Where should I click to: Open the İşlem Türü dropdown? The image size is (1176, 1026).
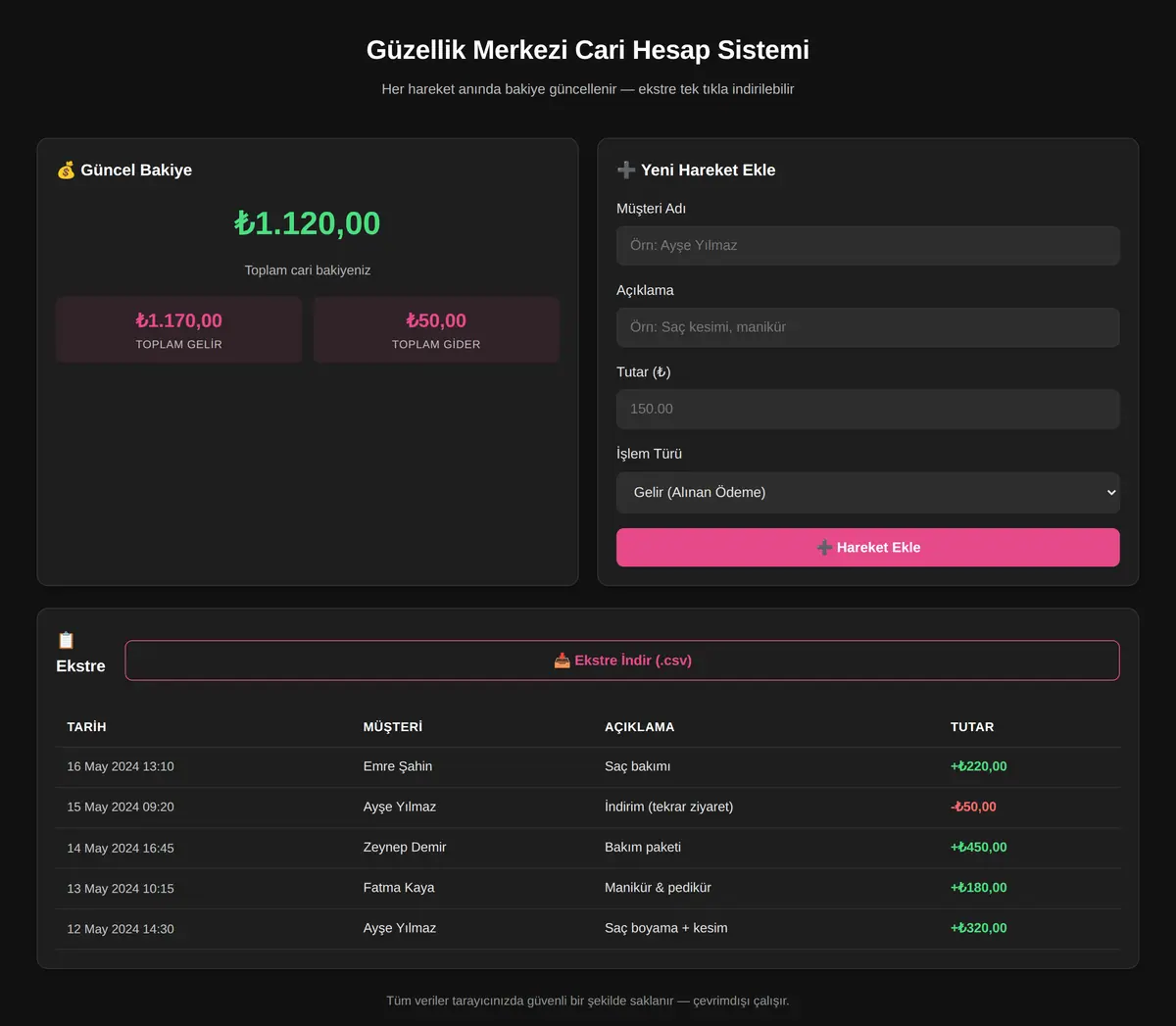pyautogui.click(x=868, y=493)
